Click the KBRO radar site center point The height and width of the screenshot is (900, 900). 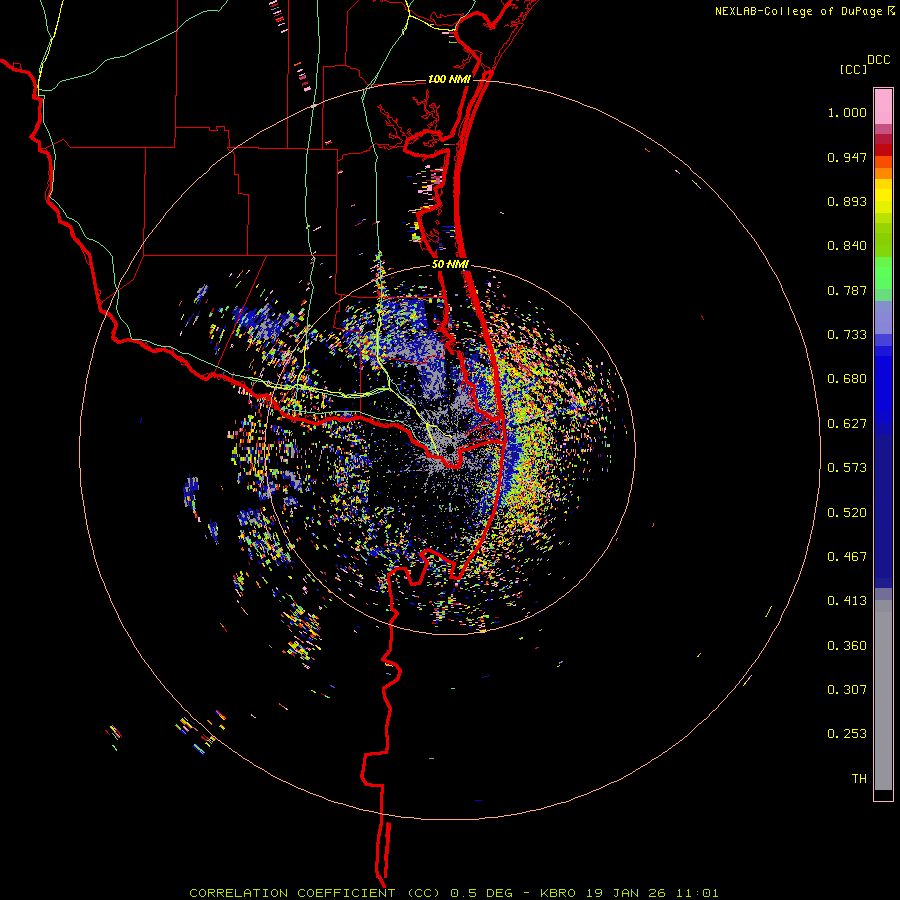pos(450,448)
